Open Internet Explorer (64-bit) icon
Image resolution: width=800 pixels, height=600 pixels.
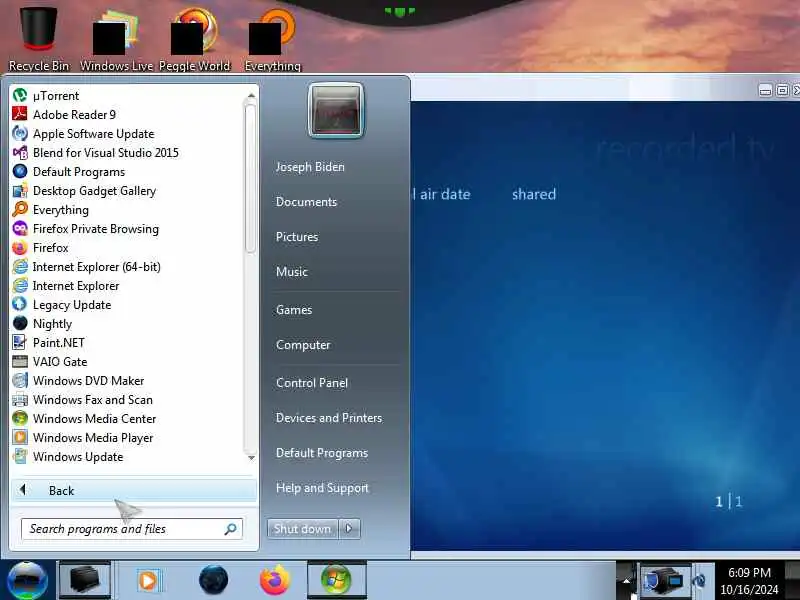(x=20, y=267)
